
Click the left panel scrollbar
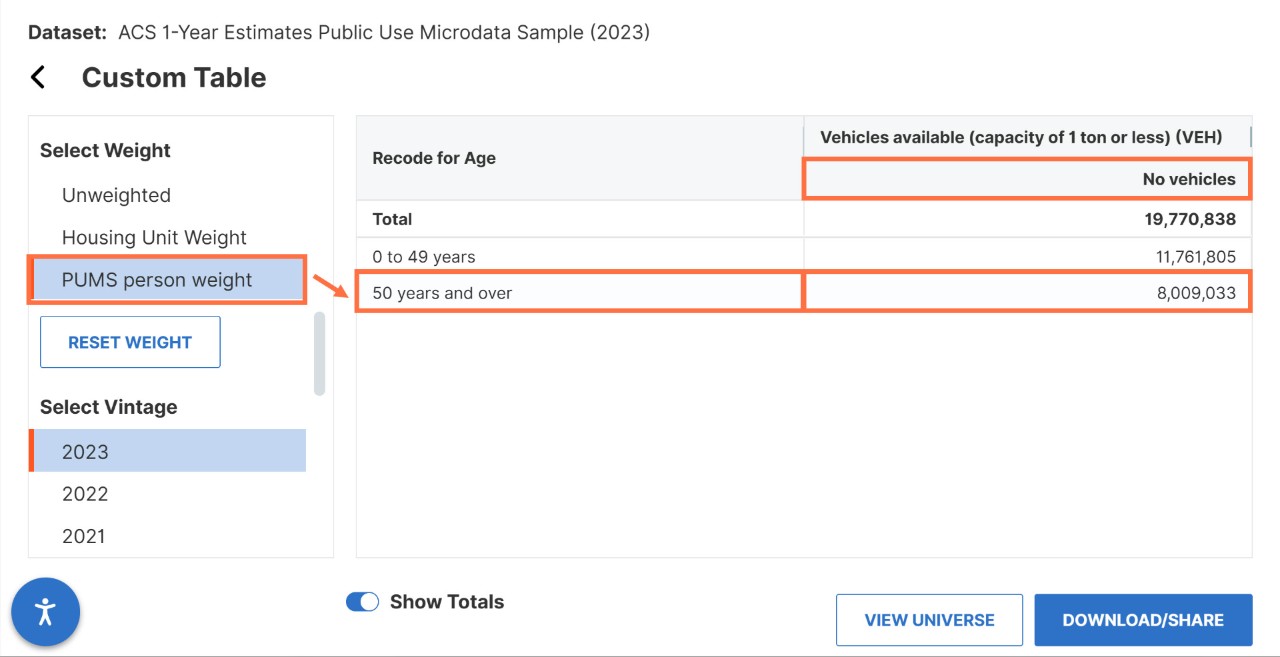tap(319, 353)
